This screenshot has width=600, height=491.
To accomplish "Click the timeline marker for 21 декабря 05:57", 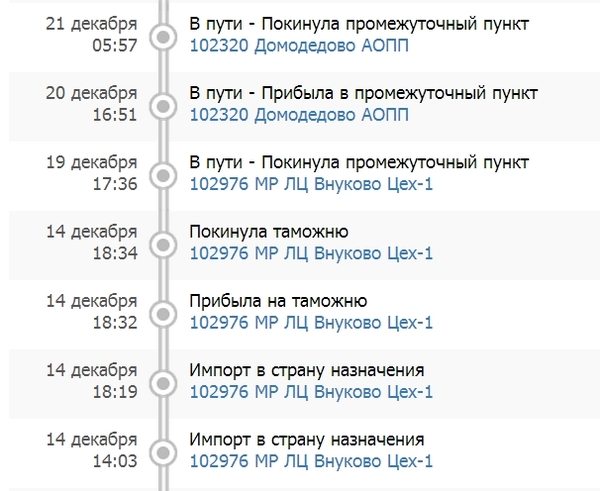I will tap(161, 35).
